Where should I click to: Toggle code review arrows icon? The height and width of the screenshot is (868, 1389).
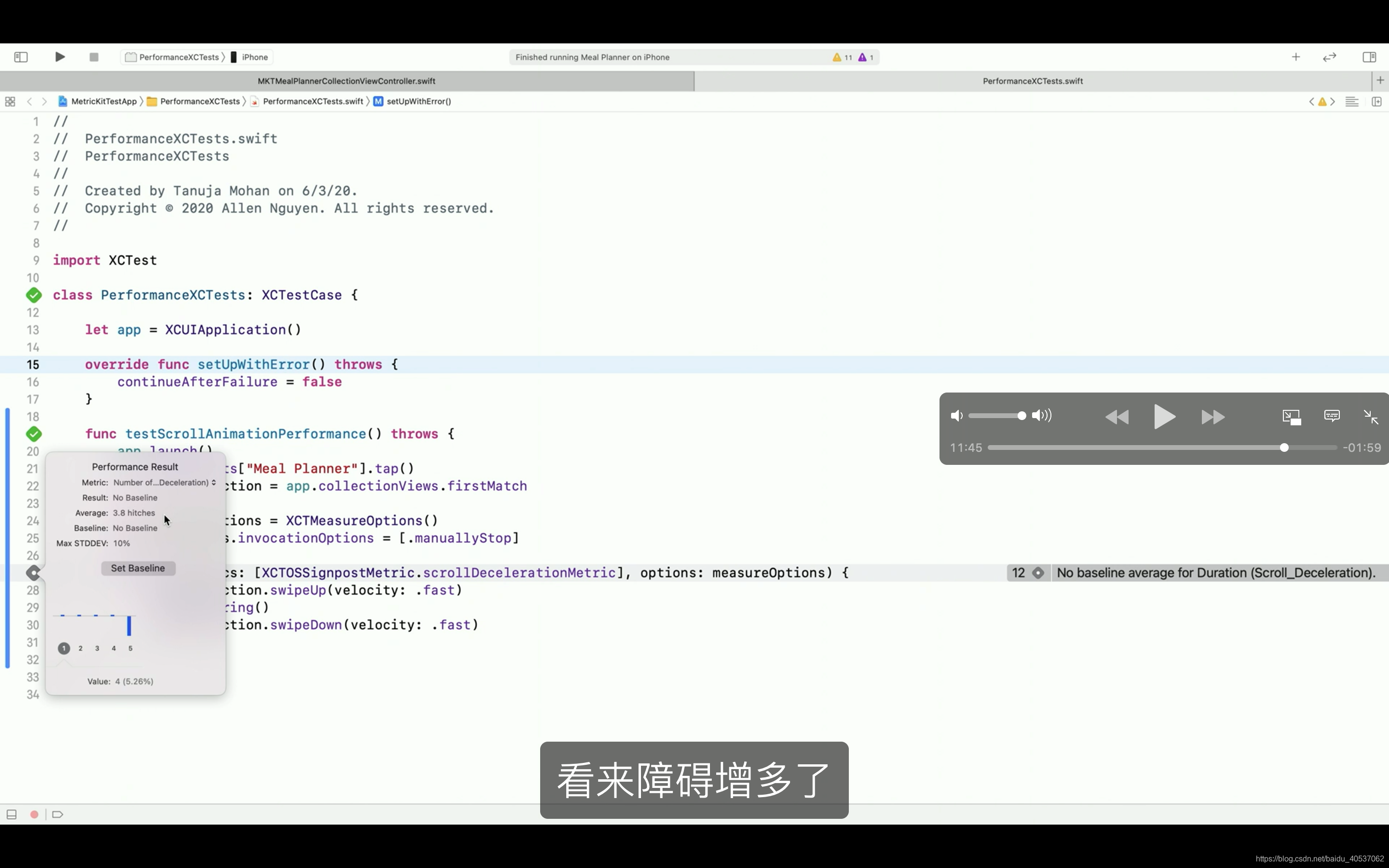(1329, 57)
